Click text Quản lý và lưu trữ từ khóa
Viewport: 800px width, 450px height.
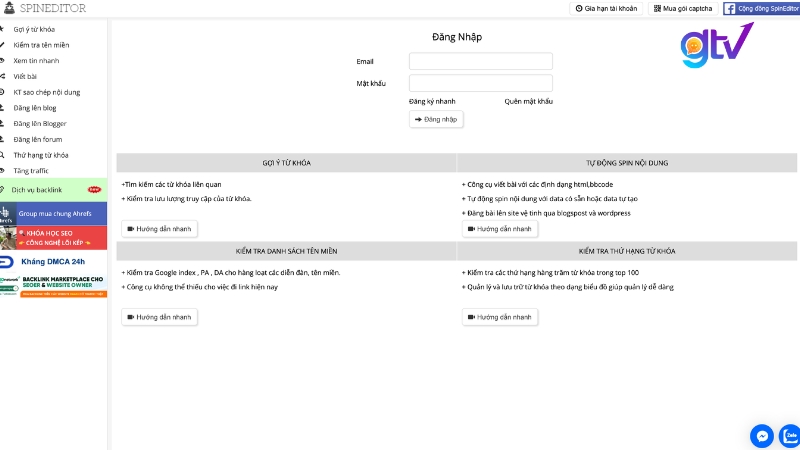pos(567,287)
